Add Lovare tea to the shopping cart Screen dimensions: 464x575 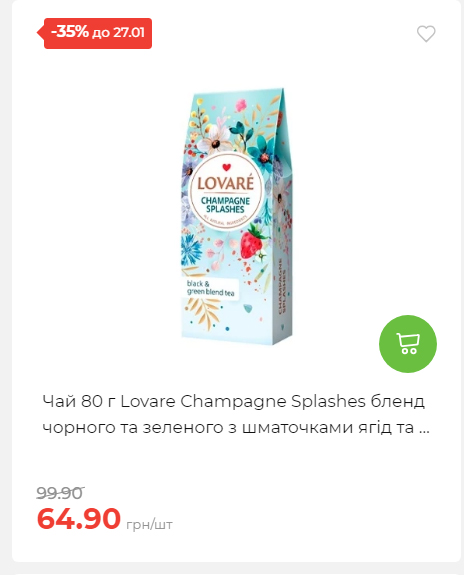click(x=408, y=344)
